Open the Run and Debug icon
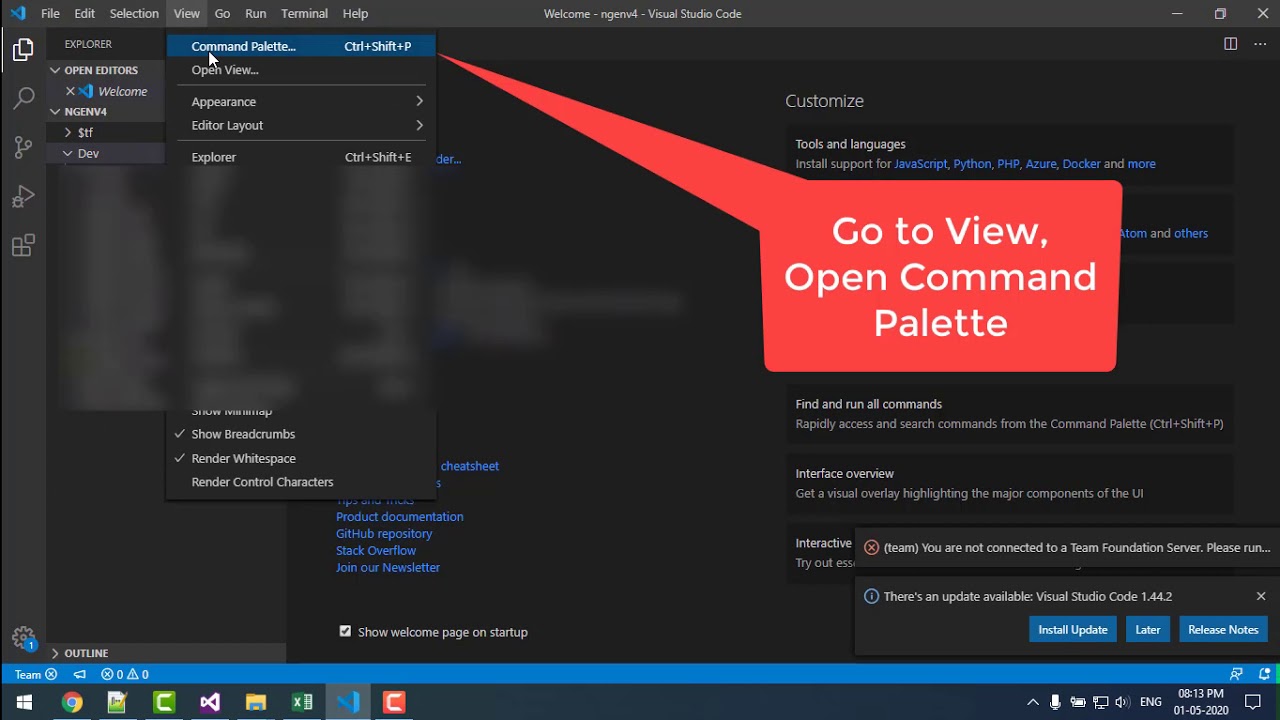1280x720 pixels. 23,196
